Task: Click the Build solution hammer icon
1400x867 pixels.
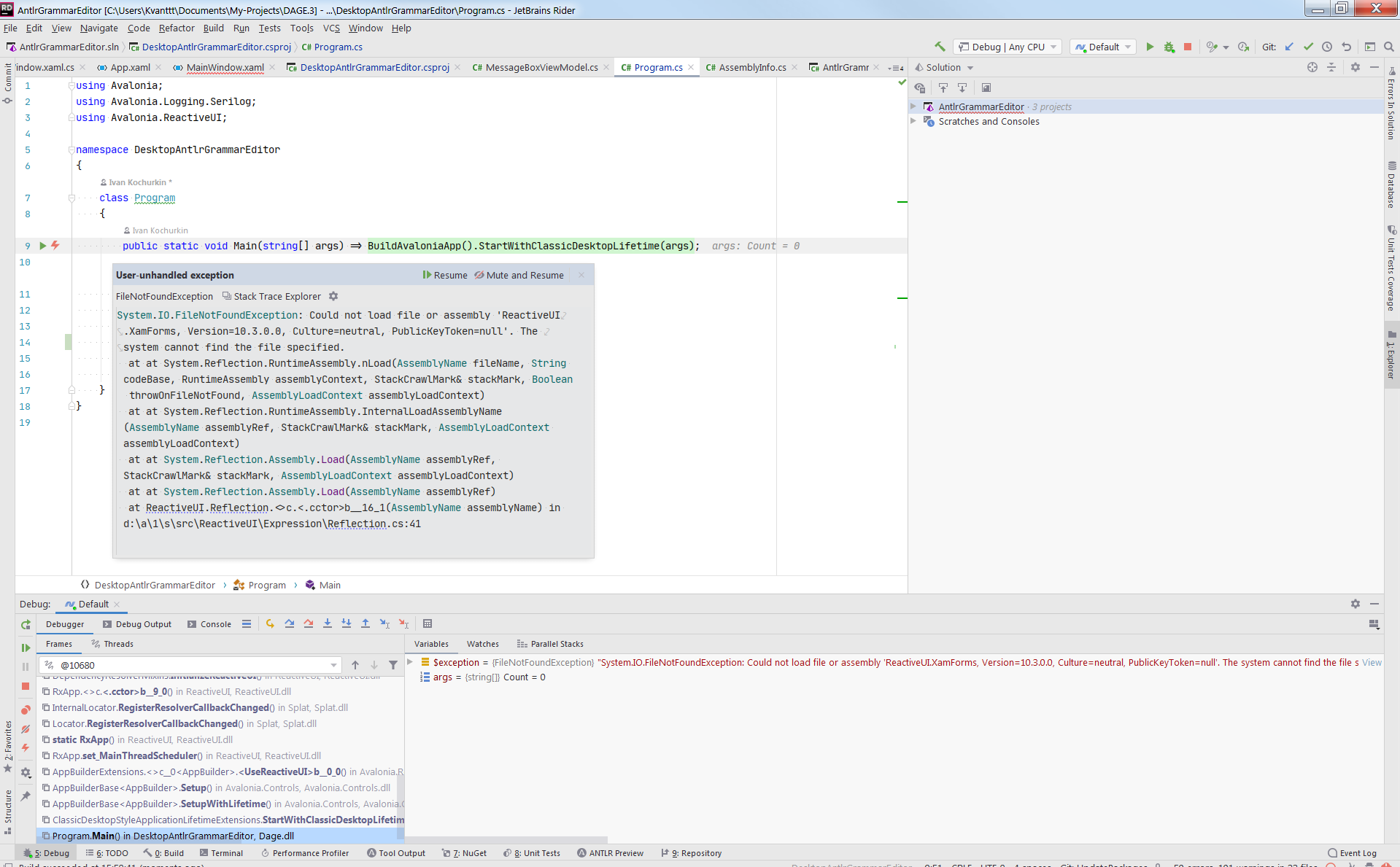Action: click(940, 47)
